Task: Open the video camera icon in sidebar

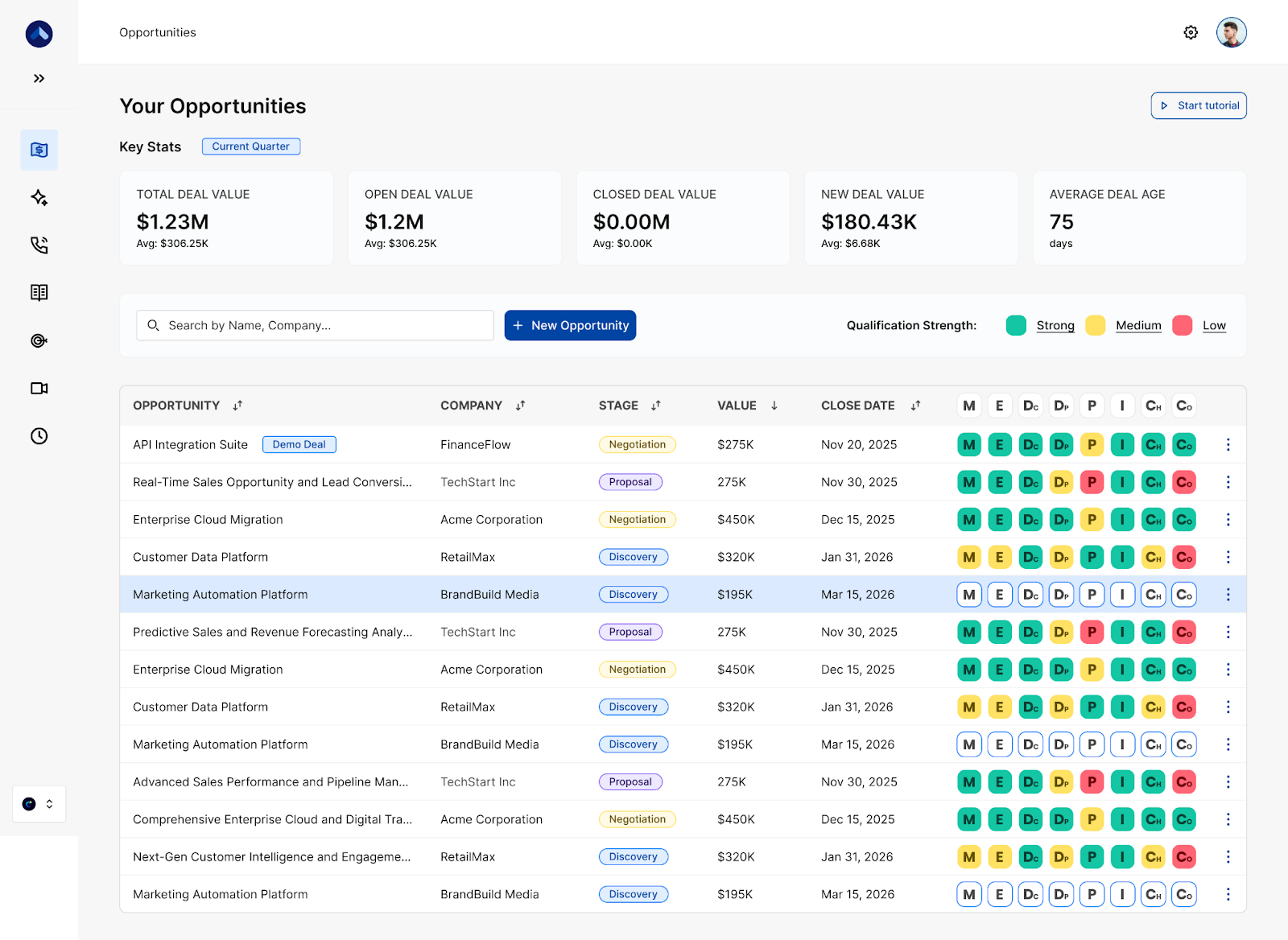Action: point(39,389)
